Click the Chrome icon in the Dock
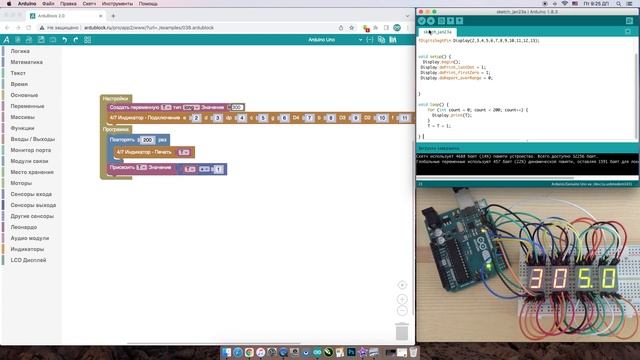The image size is (640, 360). [249, 352]
